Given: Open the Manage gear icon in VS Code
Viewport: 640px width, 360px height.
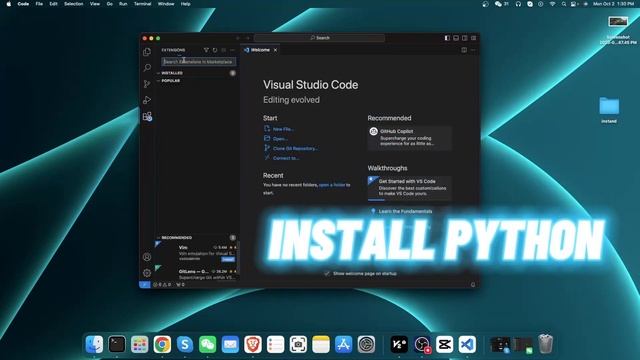Looking at the screenshot, I should pyautogui.click(x=147, y=273).
